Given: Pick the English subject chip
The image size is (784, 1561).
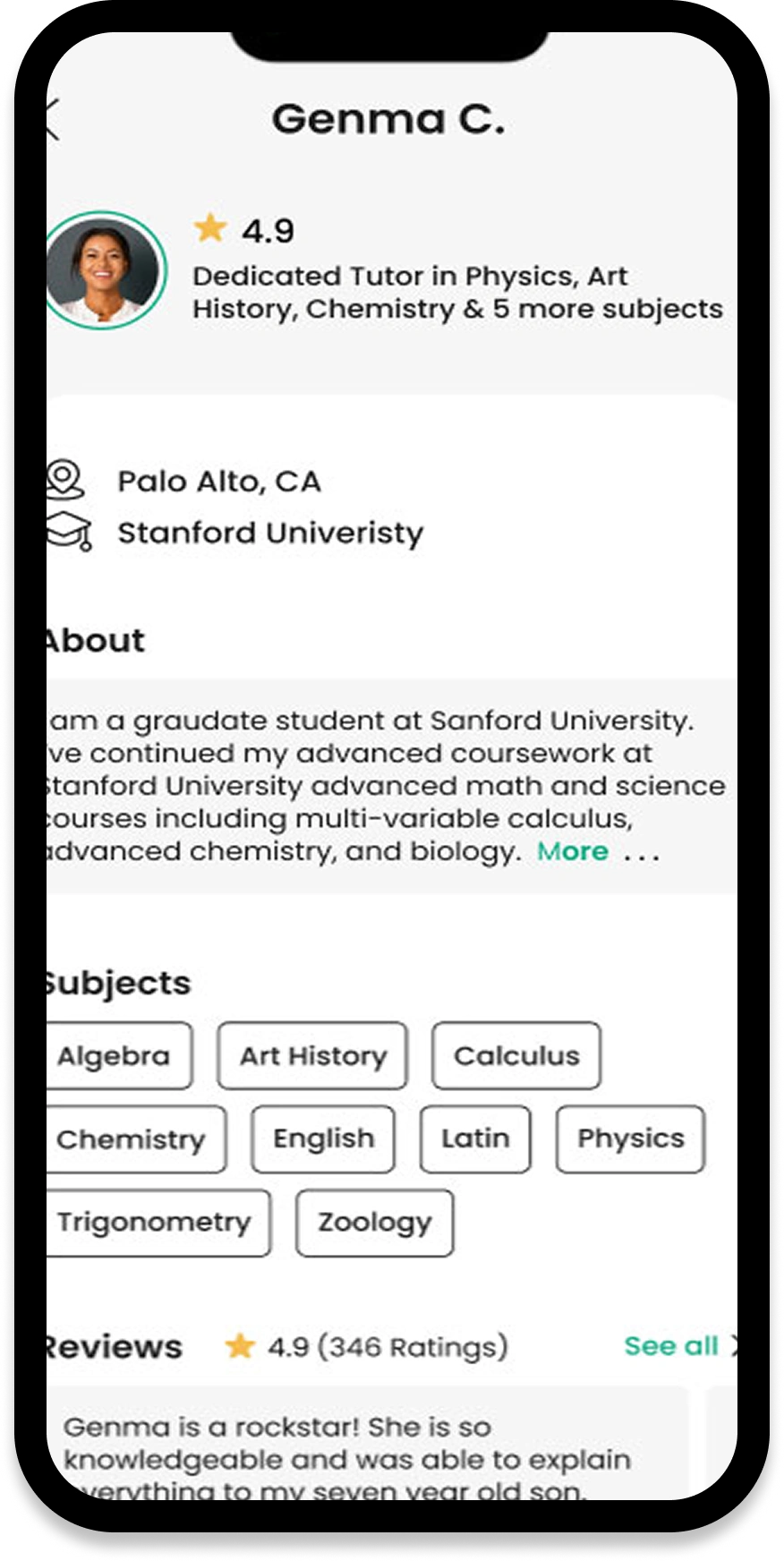Looking at the screenshot, I should [323, 1139].
